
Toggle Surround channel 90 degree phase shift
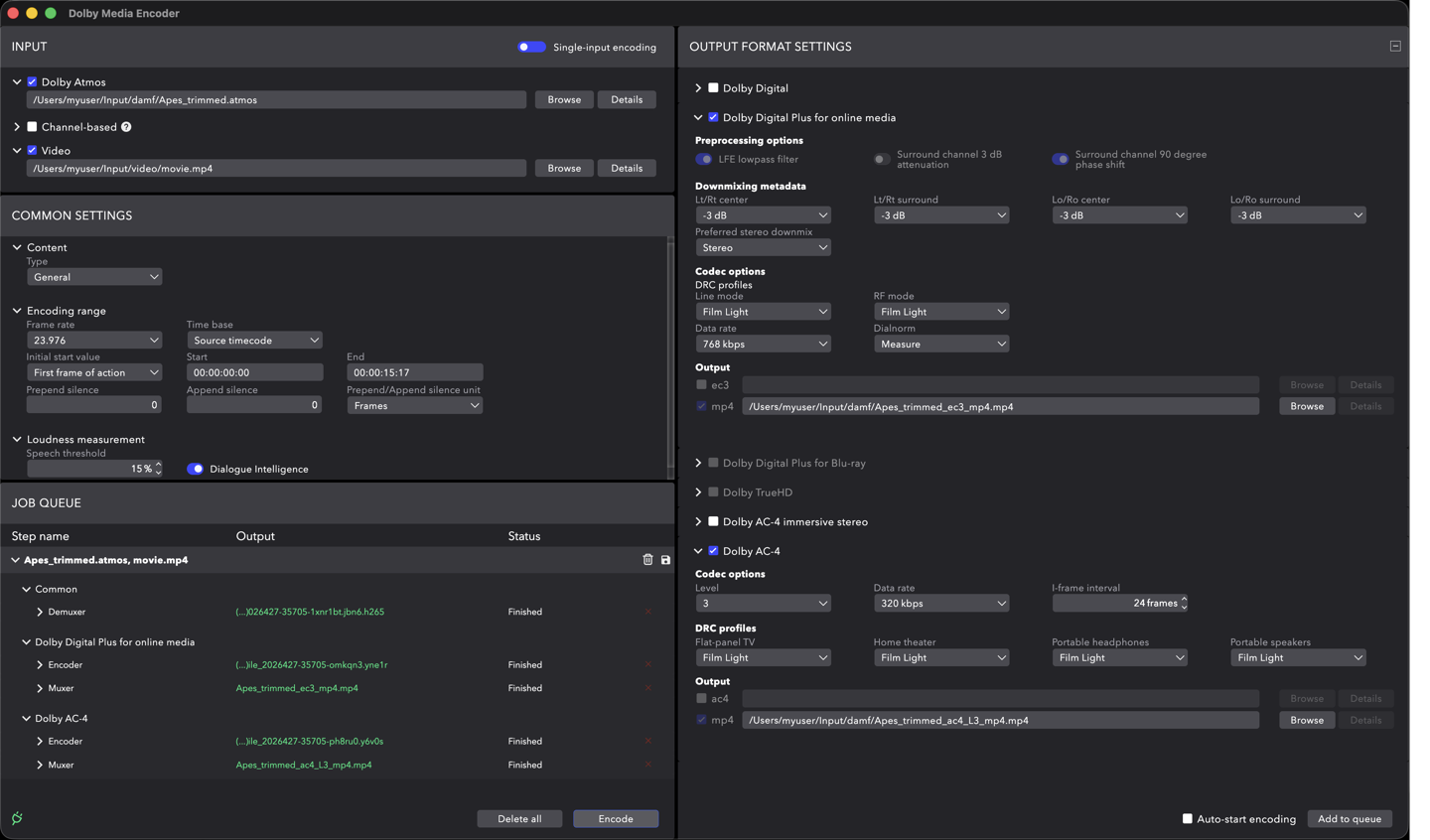click(x=1061, y=159)
